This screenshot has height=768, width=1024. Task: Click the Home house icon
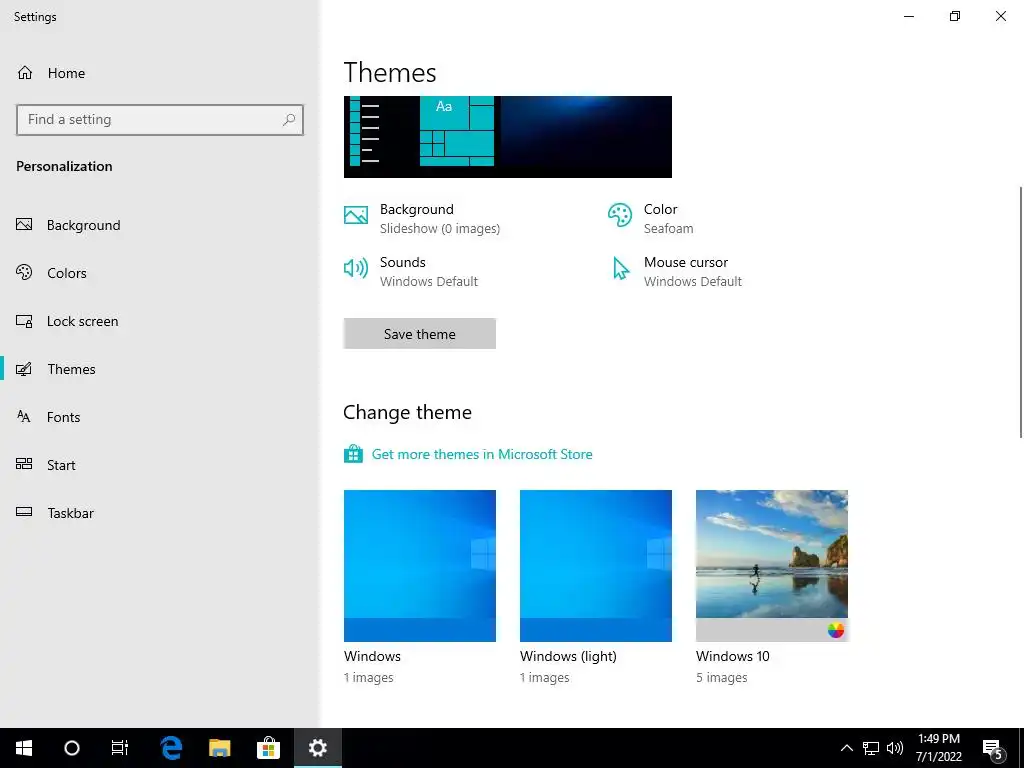(x=25, y=72)
